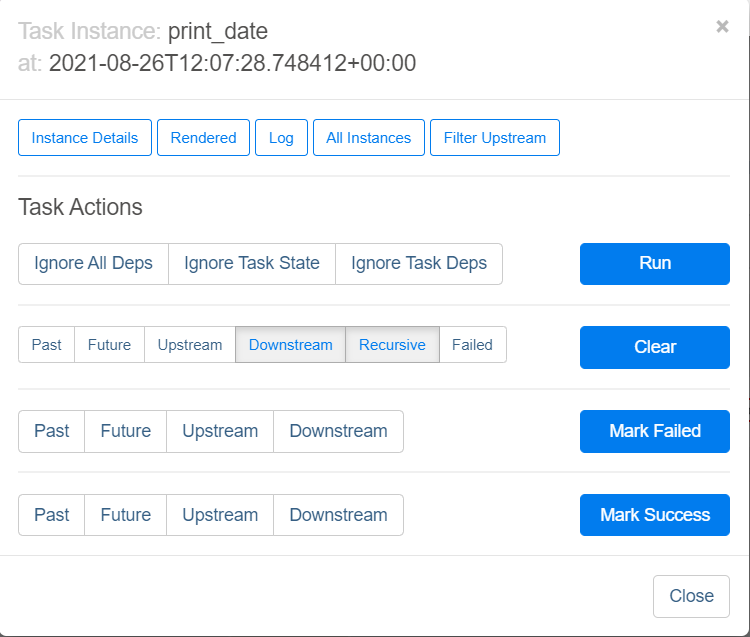Open Instance Details
750x637 pixels.
[x=85, y=138]
